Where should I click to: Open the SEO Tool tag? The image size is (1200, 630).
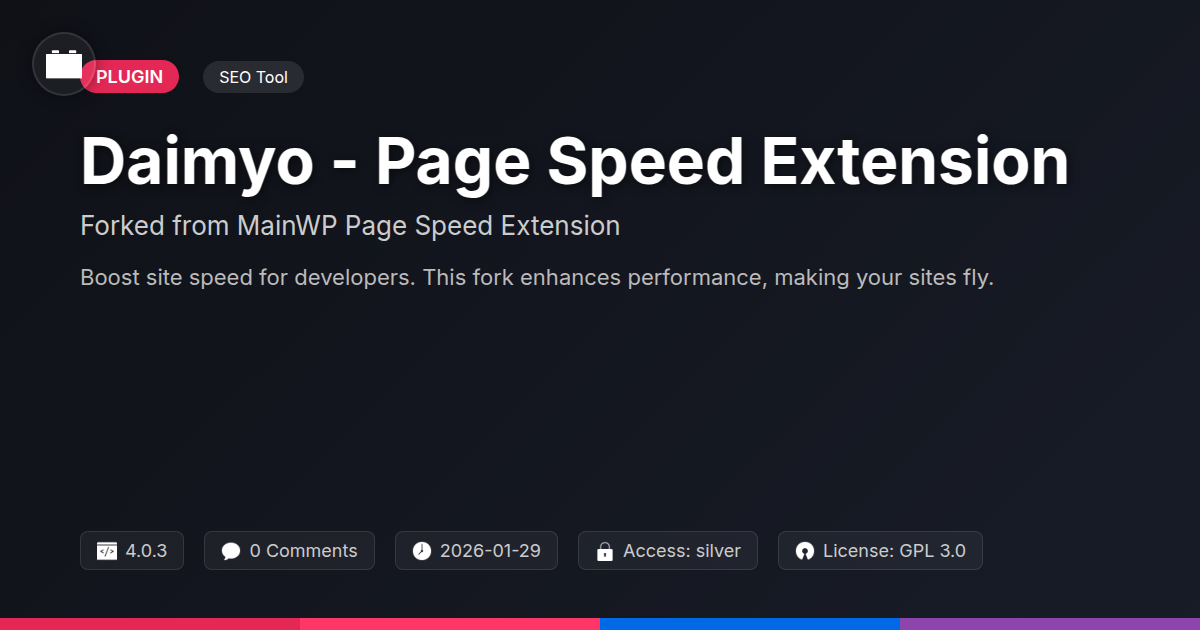click(253, 77)
